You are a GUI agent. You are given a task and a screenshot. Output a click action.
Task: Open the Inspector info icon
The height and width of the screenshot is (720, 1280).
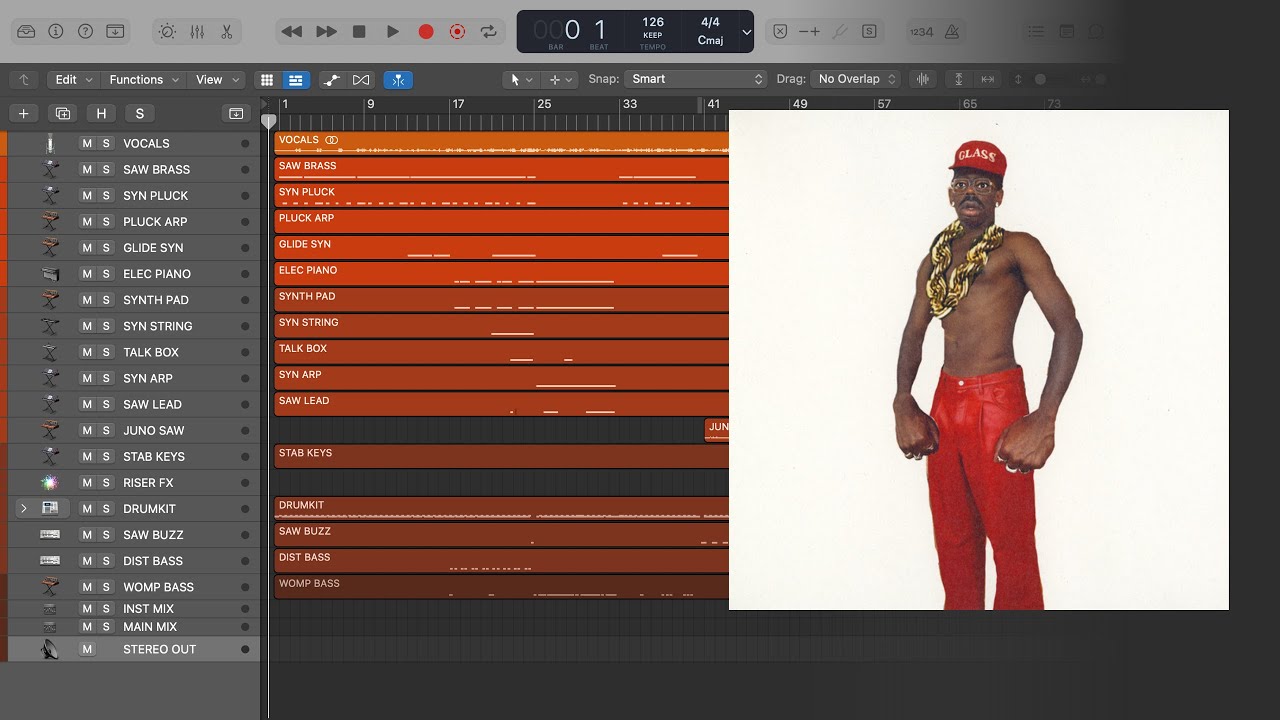tap(56, 32)
